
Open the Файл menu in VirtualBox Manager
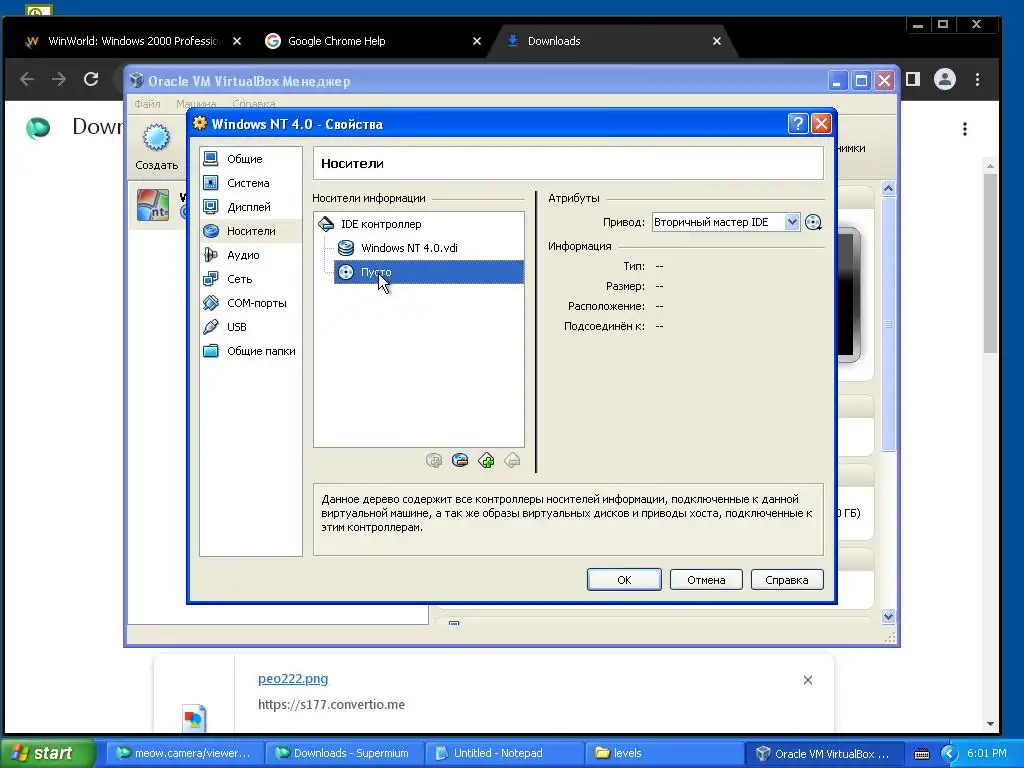(148, 104)
